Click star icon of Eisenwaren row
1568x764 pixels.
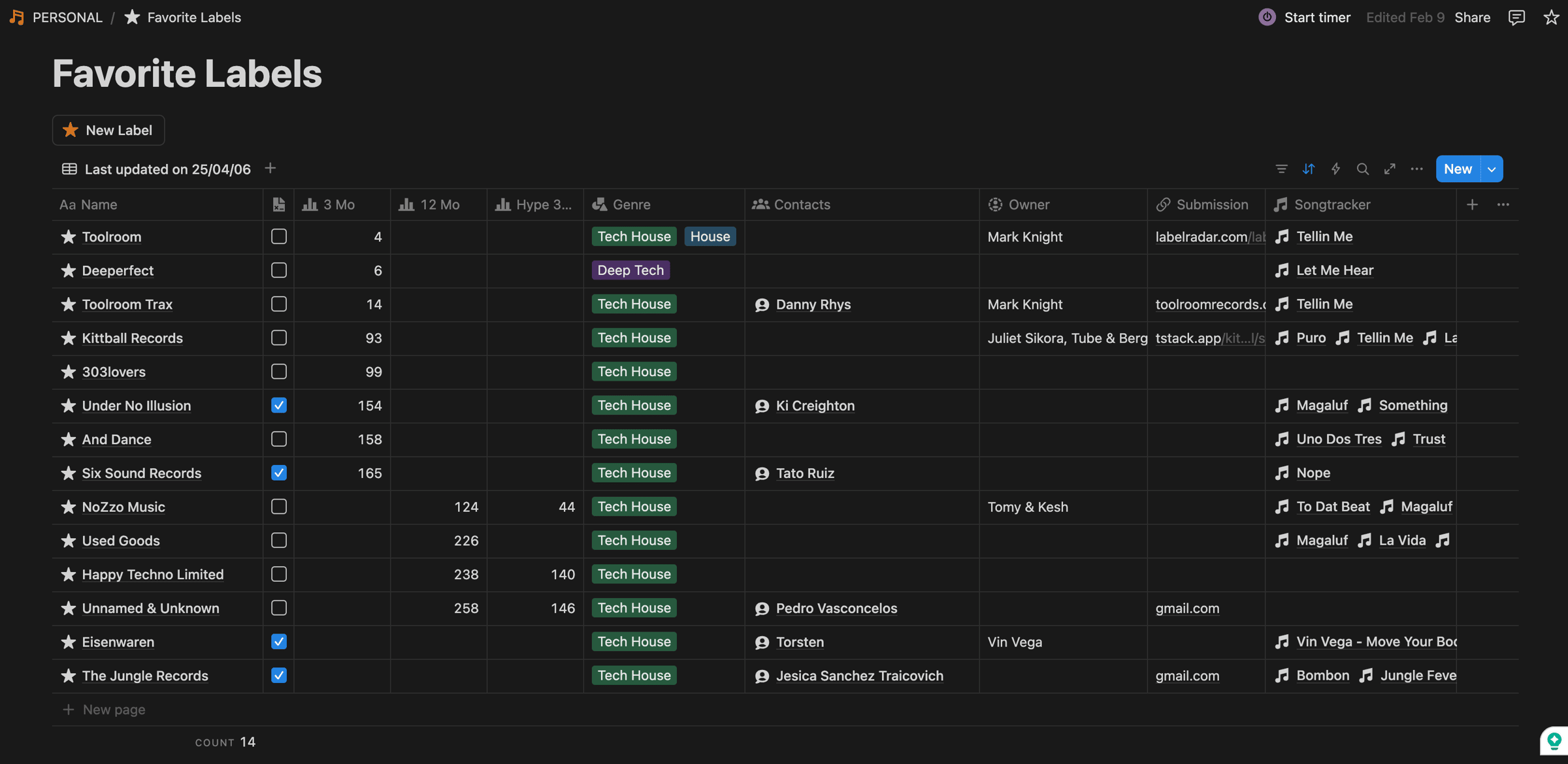pyautogui.click(x=69, y=643)
